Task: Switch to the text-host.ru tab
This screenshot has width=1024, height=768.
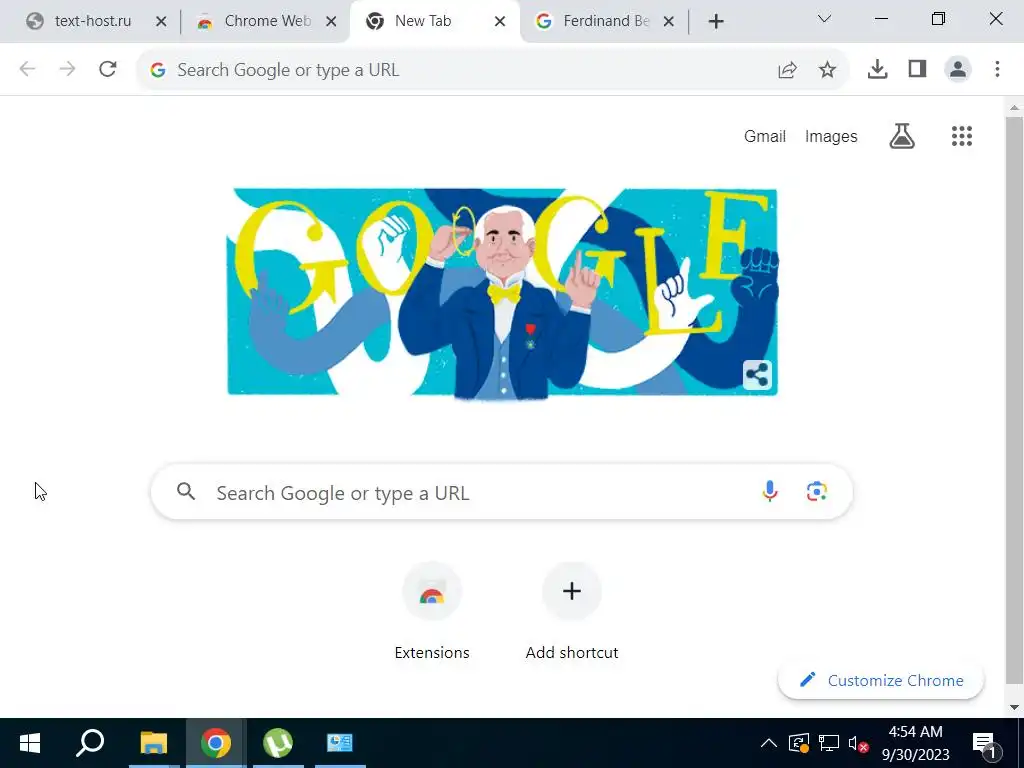Action: (95, 22)
